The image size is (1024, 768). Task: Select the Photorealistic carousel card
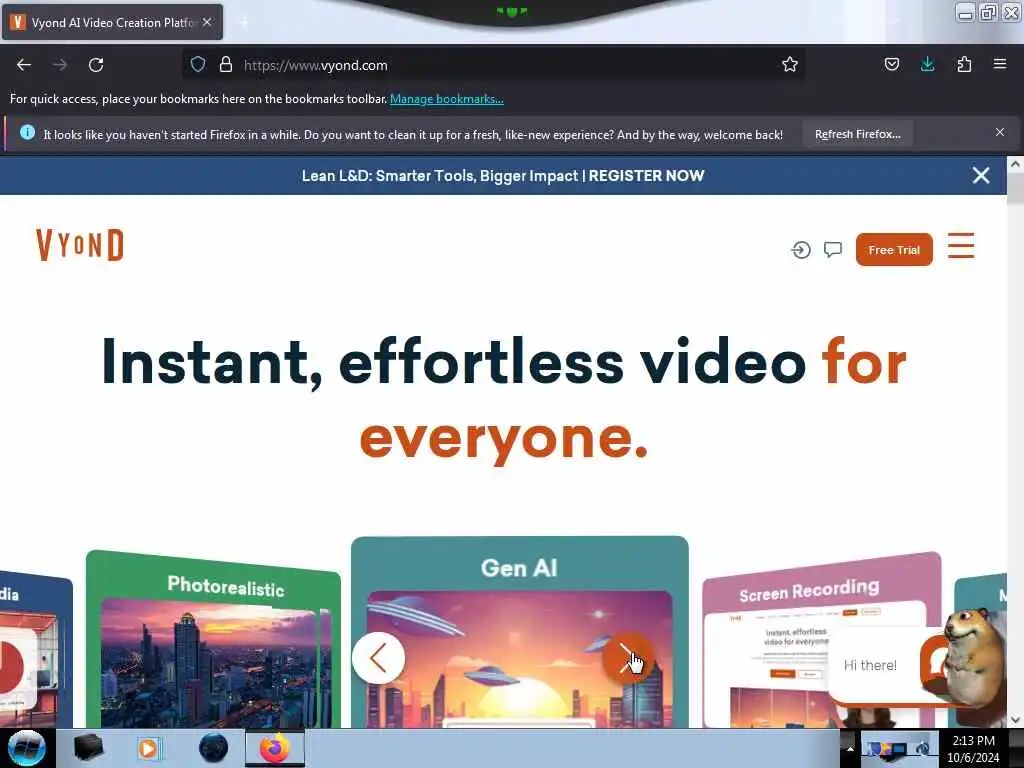pyautogui.click(x=213, y=640)
